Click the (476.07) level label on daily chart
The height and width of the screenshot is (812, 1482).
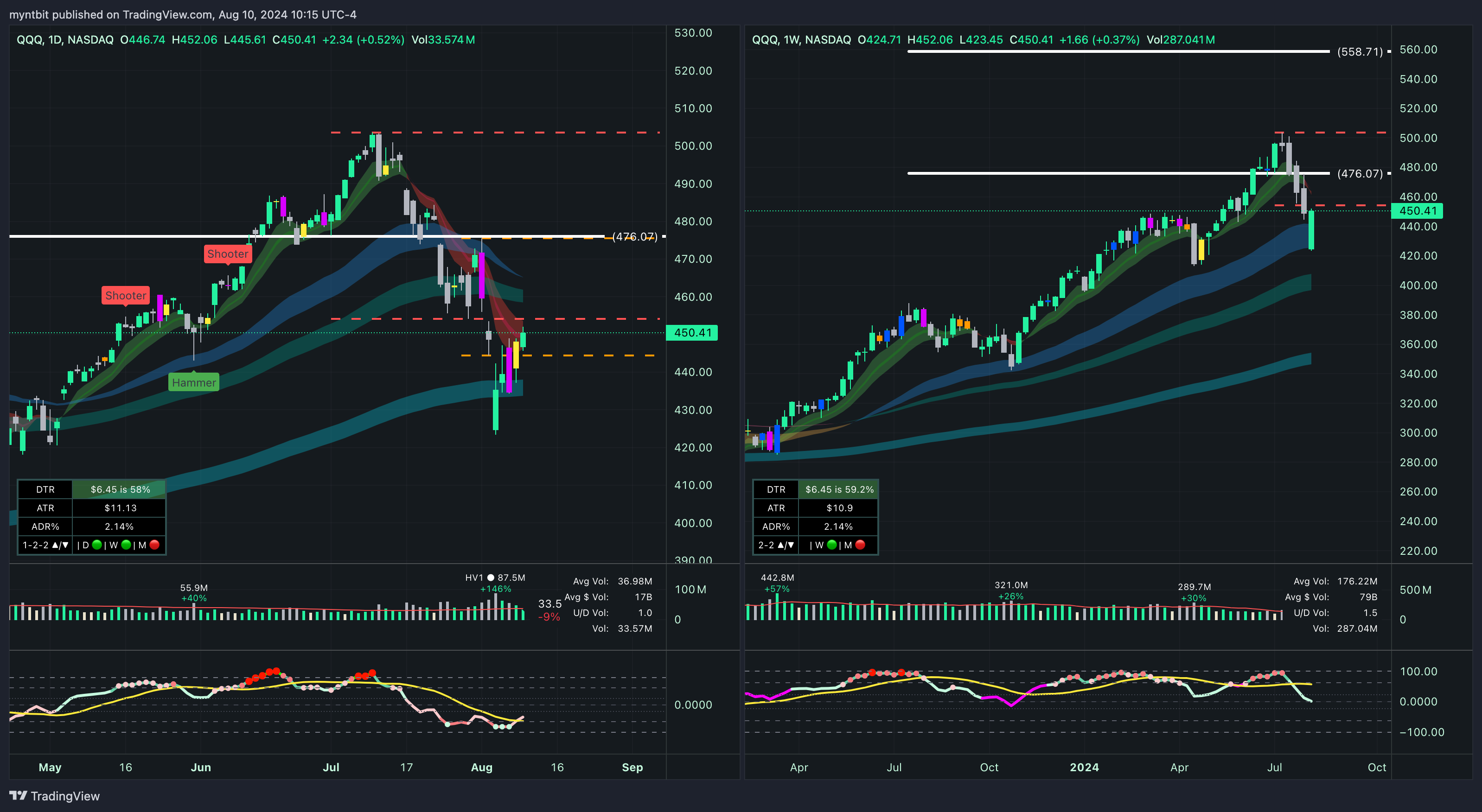click(x=635, y=236)
